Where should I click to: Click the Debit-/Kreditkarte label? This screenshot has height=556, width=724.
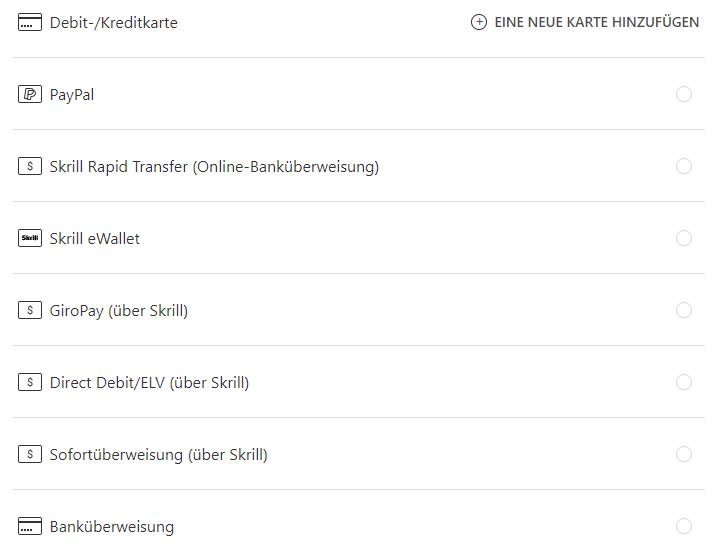[x=114, y=23]
